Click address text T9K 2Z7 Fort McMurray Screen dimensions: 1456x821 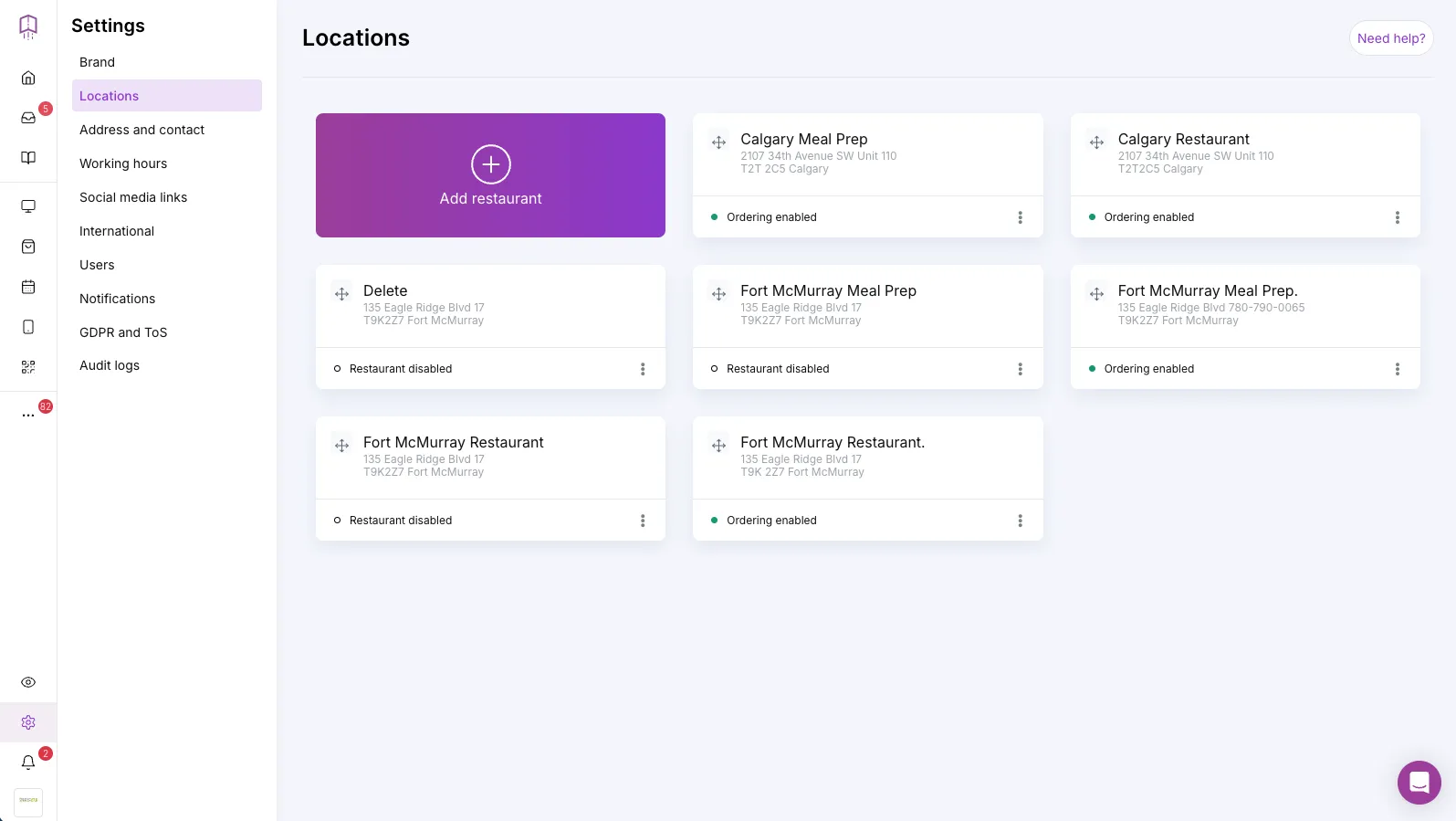pos(802,472)
